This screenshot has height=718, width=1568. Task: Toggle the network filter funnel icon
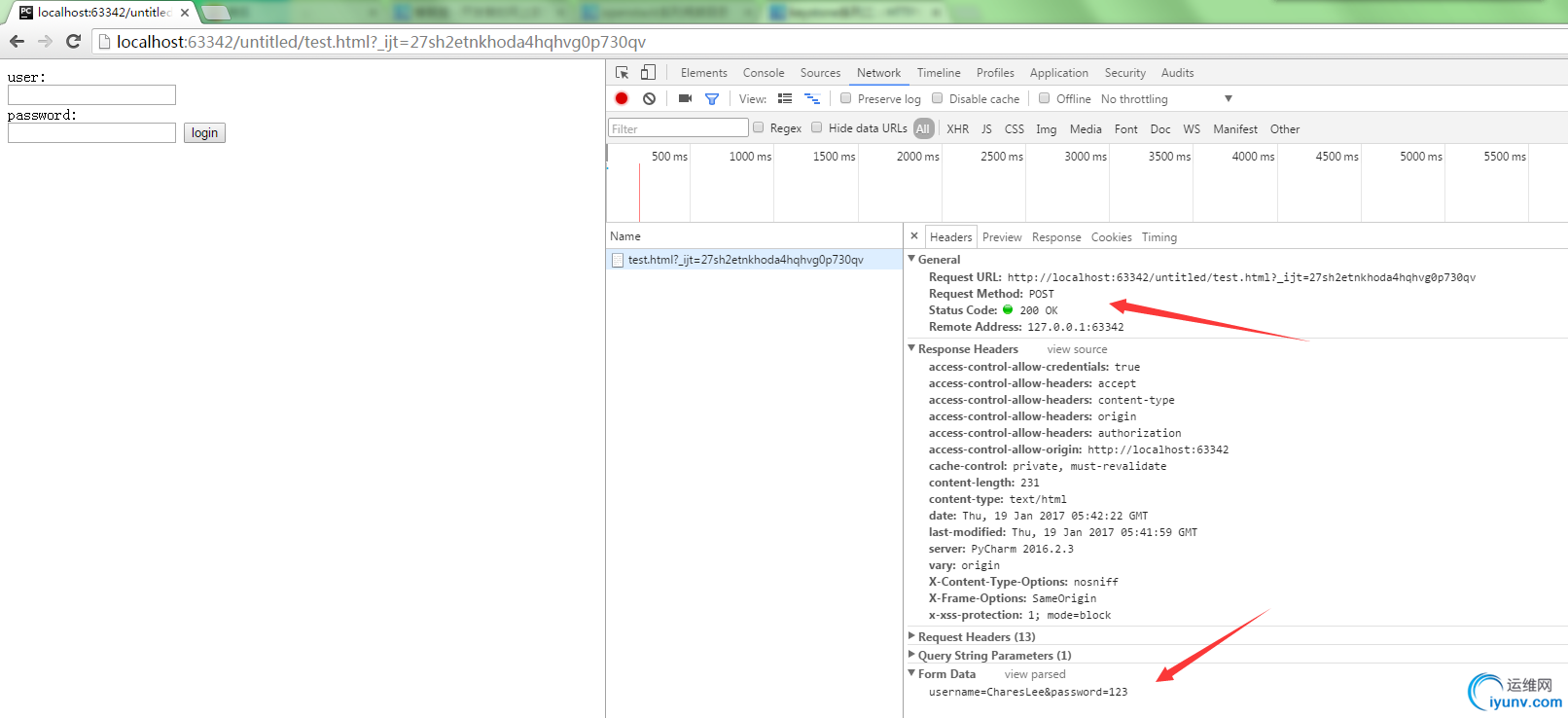tap(712, 98)
